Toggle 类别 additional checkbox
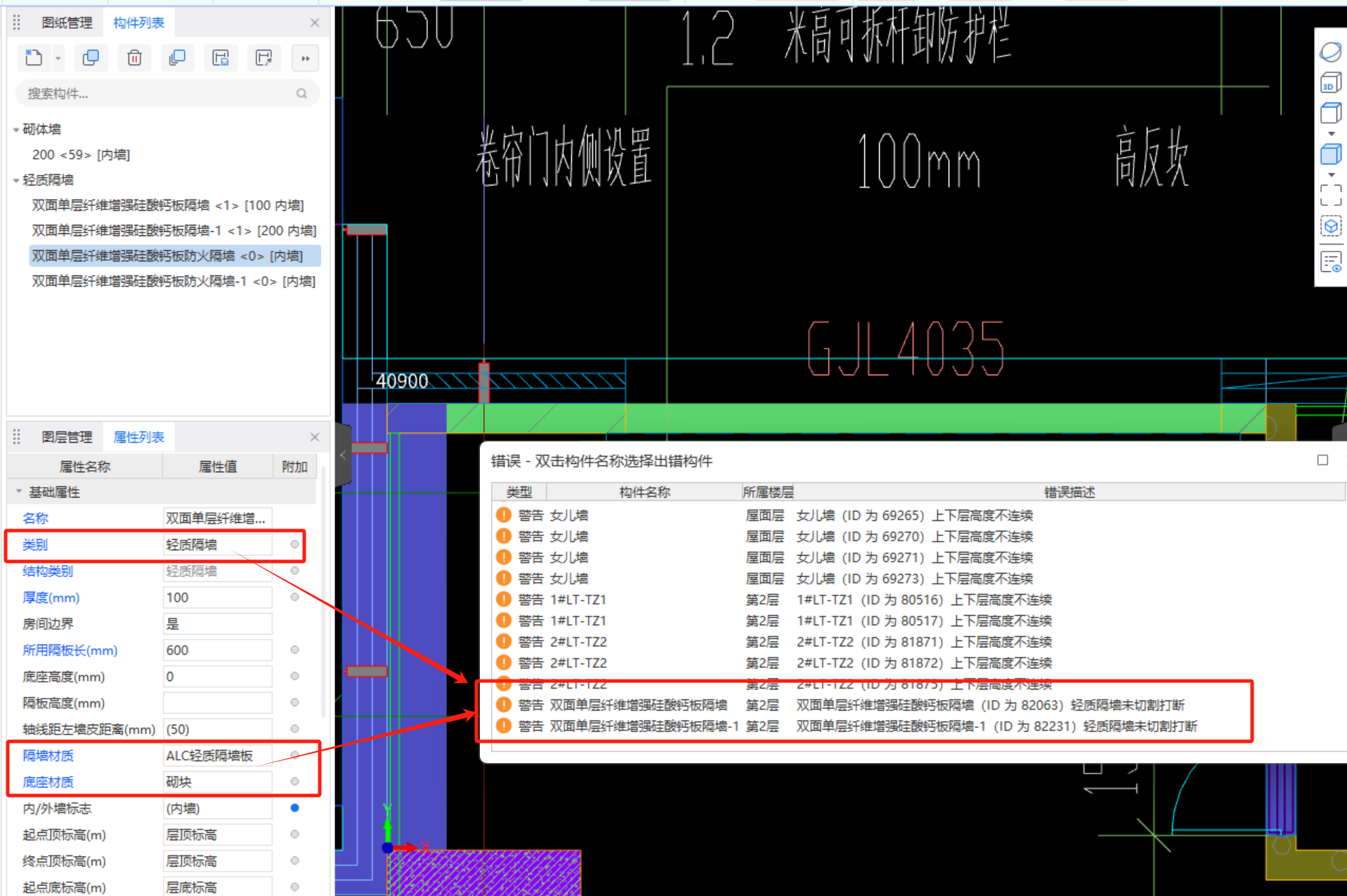Viewport: 1347px width, 896px height. click(294, 544)
